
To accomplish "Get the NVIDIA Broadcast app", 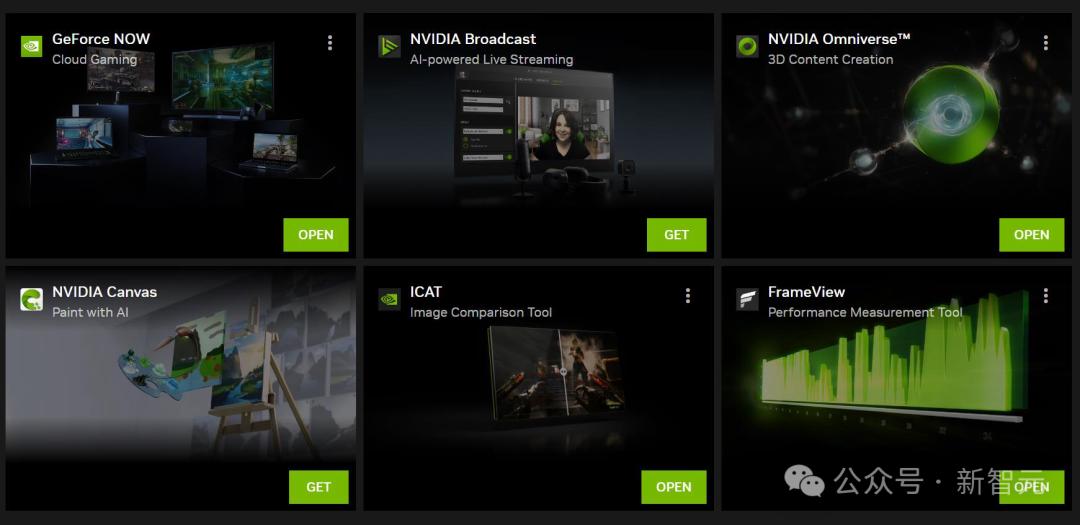I will [x=676, y=235].
